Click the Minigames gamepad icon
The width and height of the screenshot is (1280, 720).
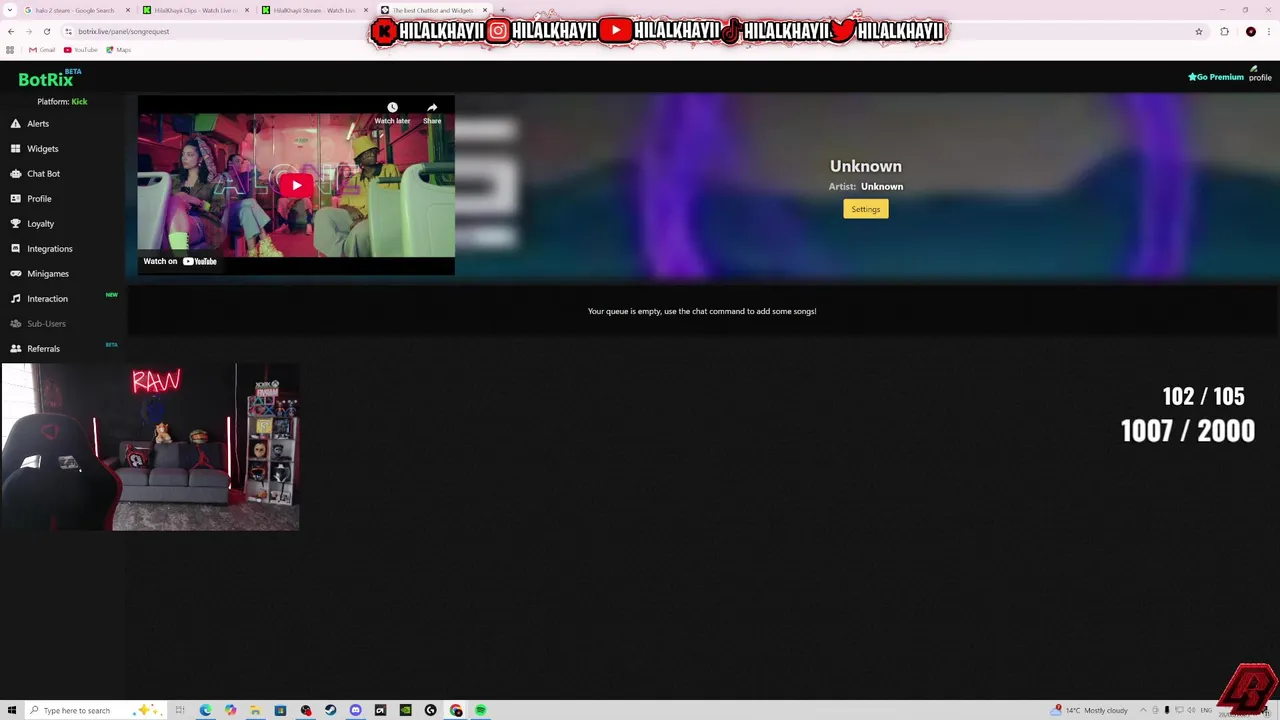[15, 274]
